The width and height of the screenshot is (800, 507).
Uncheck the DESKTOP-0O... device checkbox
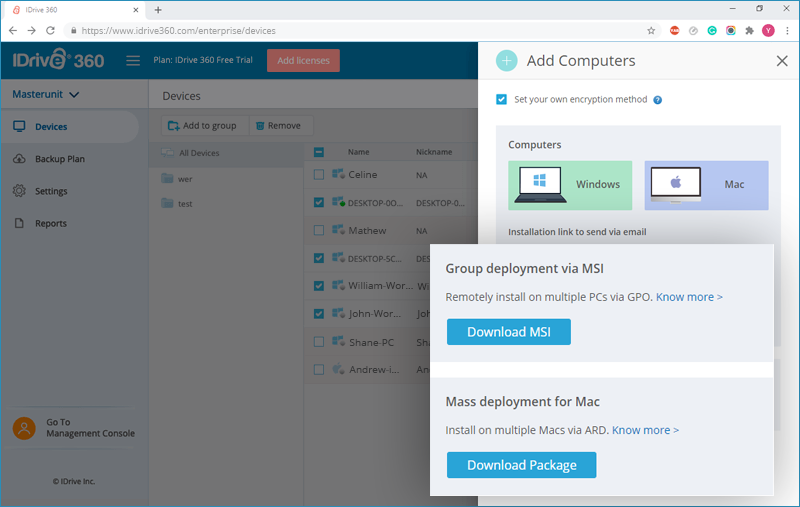point(319,202)
